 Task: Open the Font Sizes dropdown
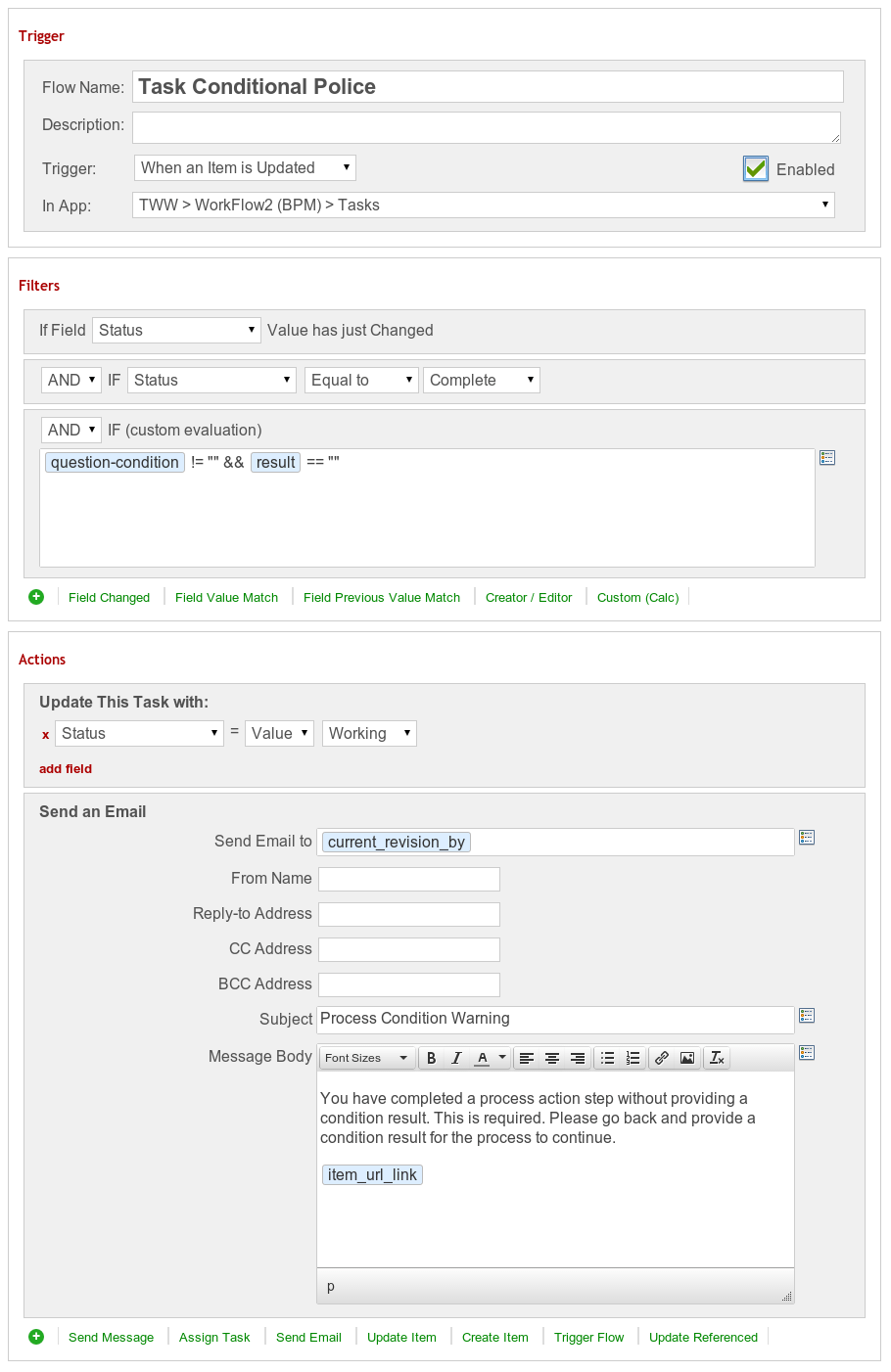365,1058
